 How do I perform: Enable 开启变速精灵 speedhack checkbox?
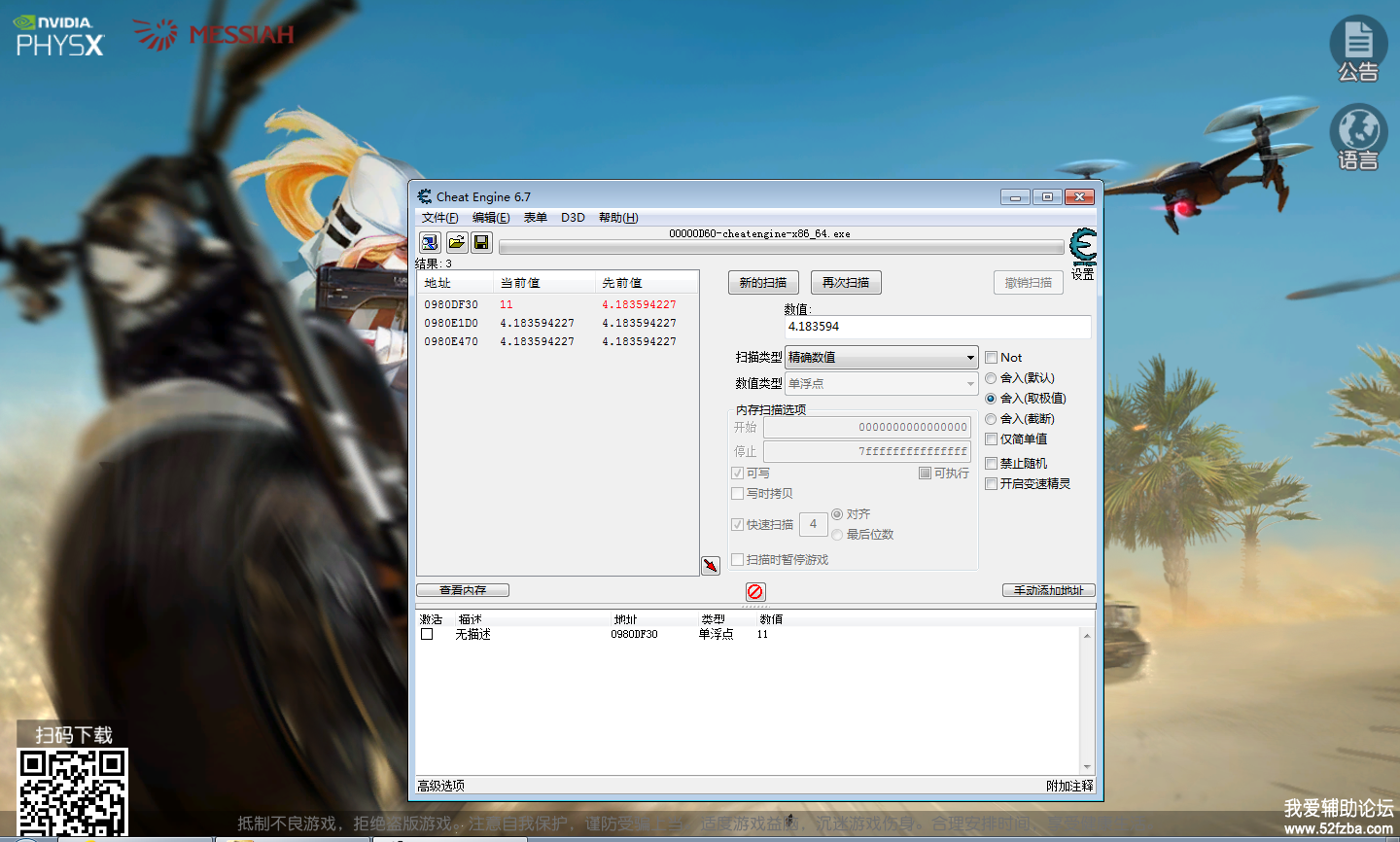point(991,484)
